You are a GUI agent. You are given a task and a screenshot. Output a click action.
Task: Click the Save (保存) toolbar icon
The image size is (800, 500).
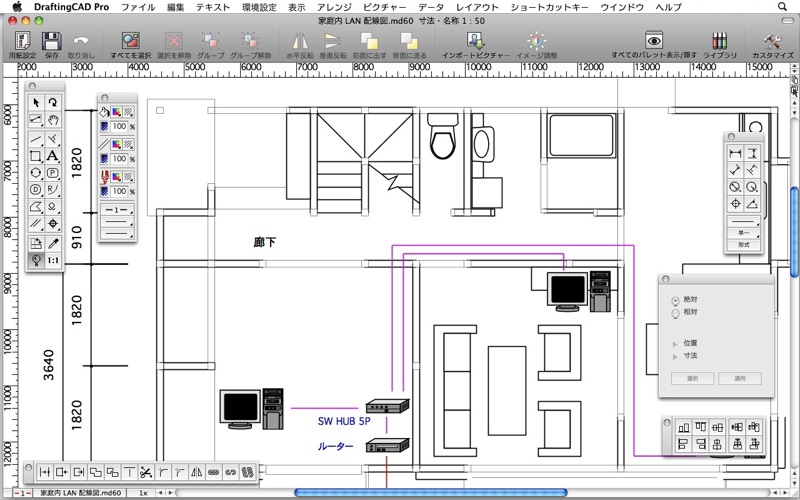[x=50, y=43]
